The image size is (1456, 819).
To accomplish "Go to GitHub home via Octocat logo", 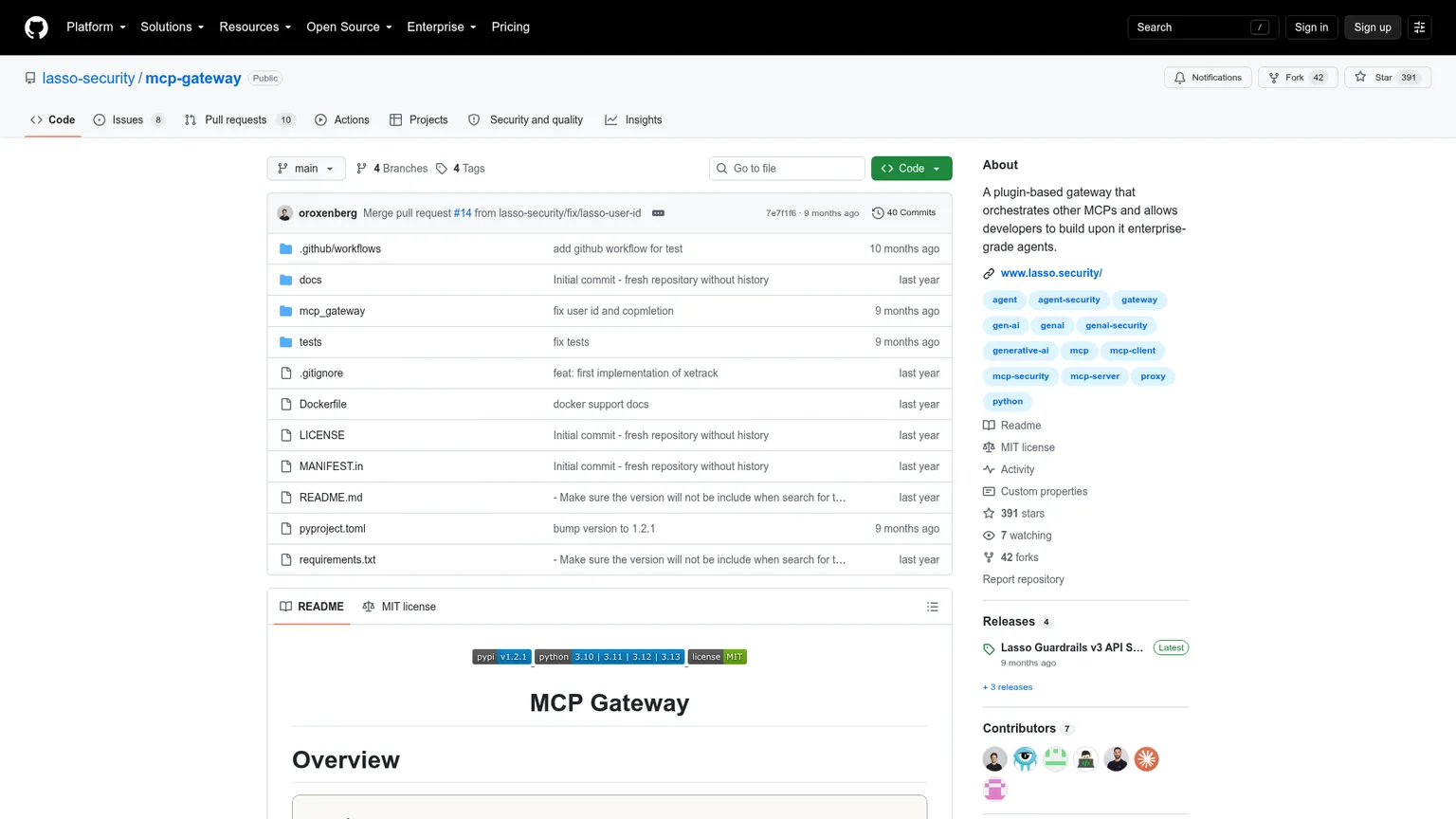I will coord(36,27).
